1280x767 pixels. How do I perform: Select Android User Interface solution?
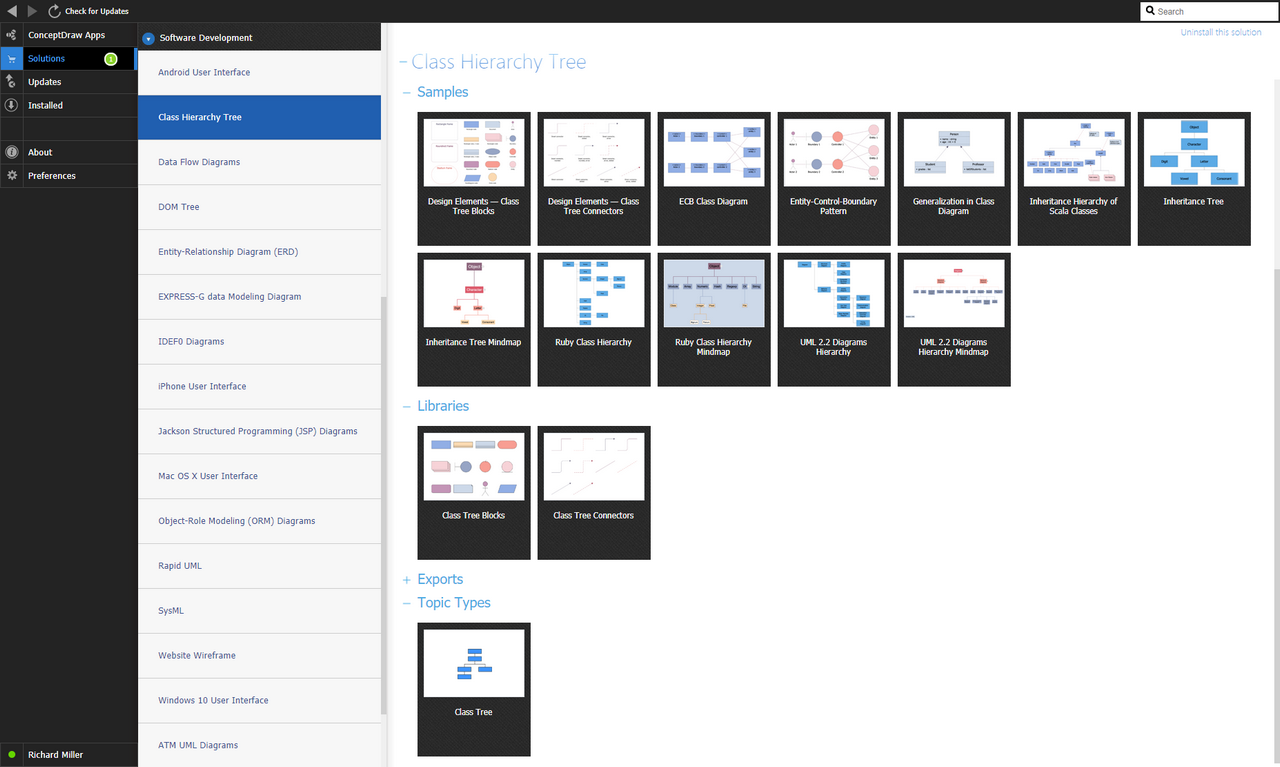click(x=259, y=72)
